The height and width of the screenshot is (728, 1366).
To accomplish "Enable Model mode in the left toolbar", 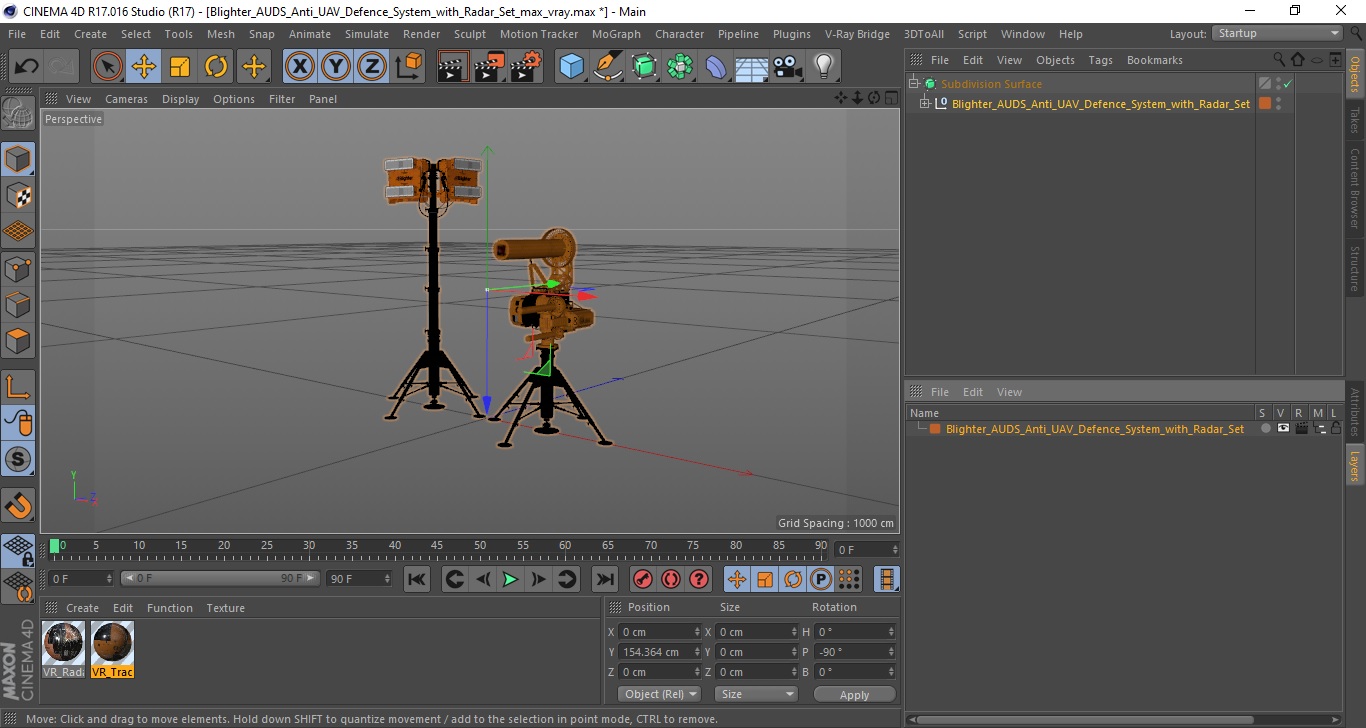I will (x=18, y=159).
